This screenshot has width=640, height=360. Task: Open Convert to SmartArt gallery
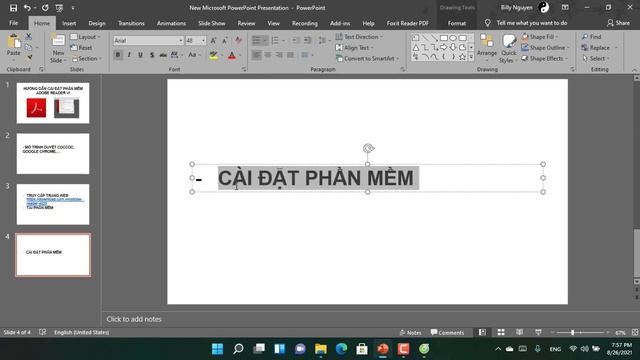pyautogui.click(x=367, y=58)
